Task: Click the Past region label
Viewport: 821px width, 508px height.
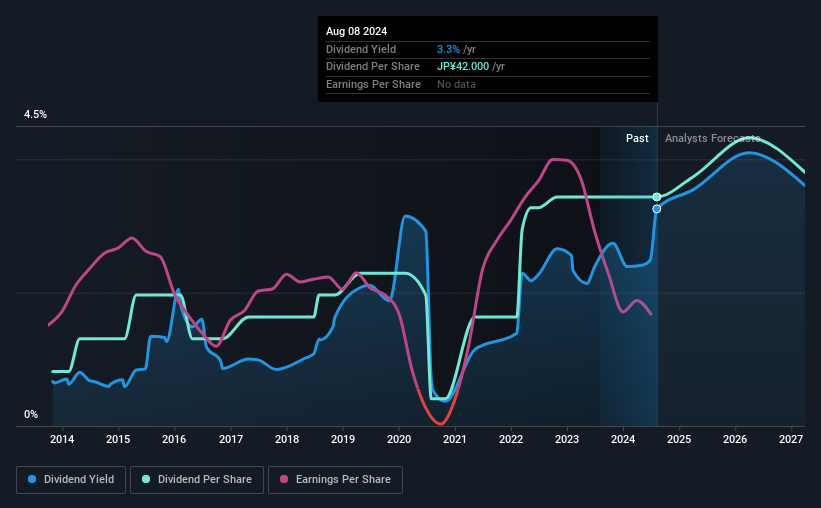Action: pos(637,138)
